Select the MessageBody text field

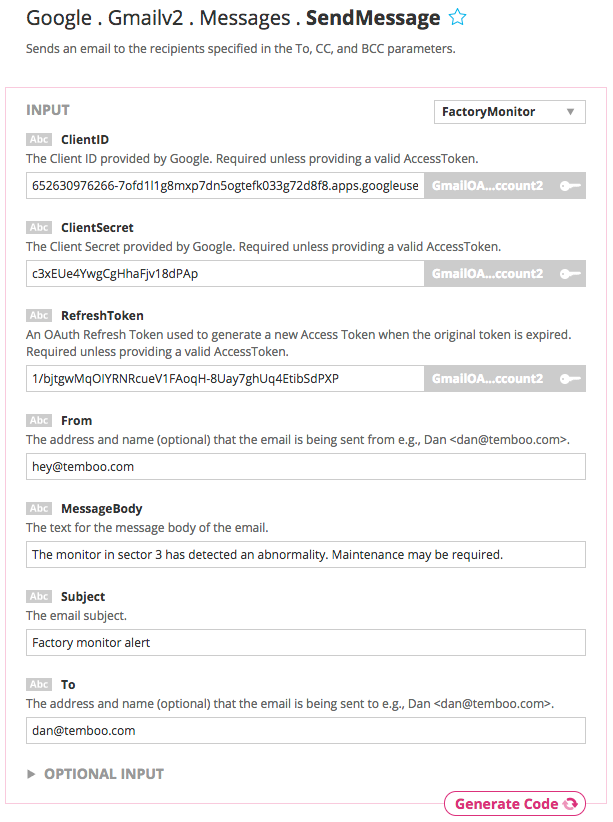pos(305,554)
